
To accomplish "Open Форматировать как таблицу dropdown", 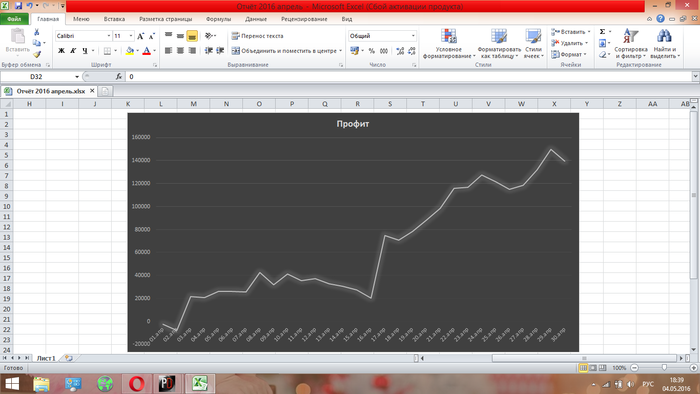I will tap(499, 44).
